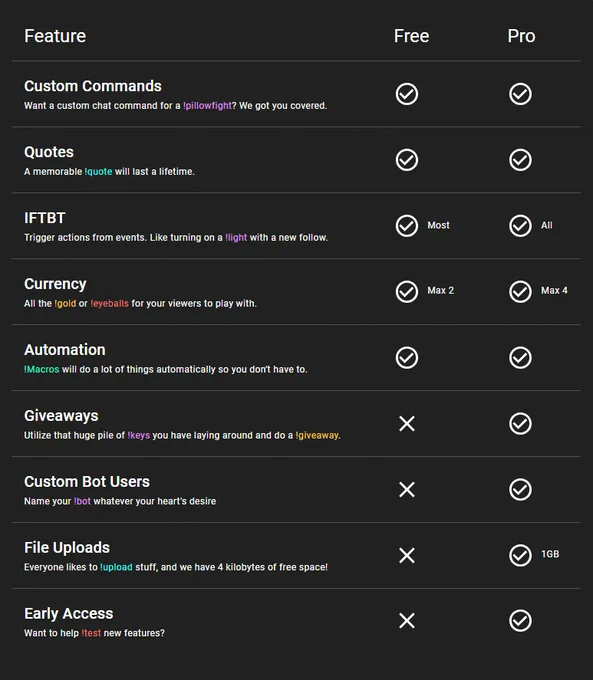Click the Pro checkmark for Quotes

click(520, 160)
